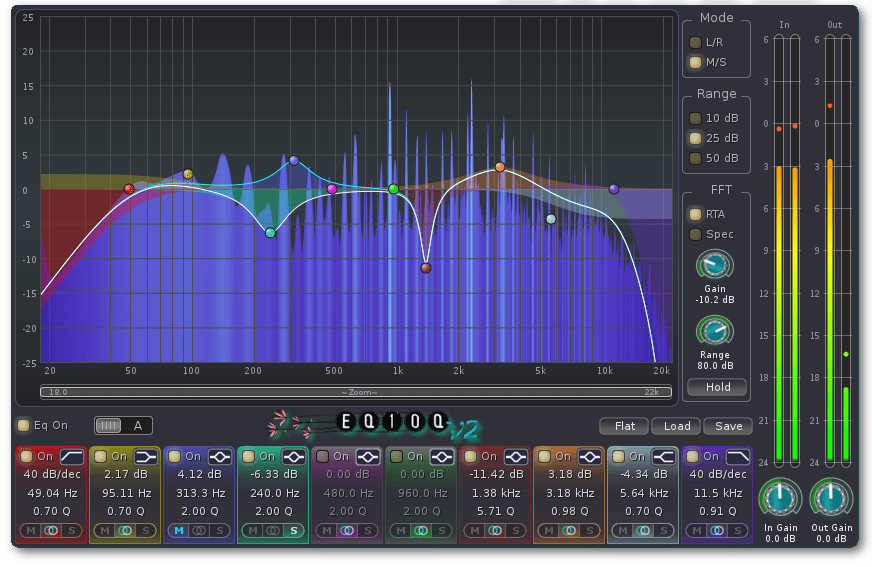Viewport: 872px width, 567px height.
Task: Click the M button of the 313.3 Hz band
Action: (x=179, y=531)
